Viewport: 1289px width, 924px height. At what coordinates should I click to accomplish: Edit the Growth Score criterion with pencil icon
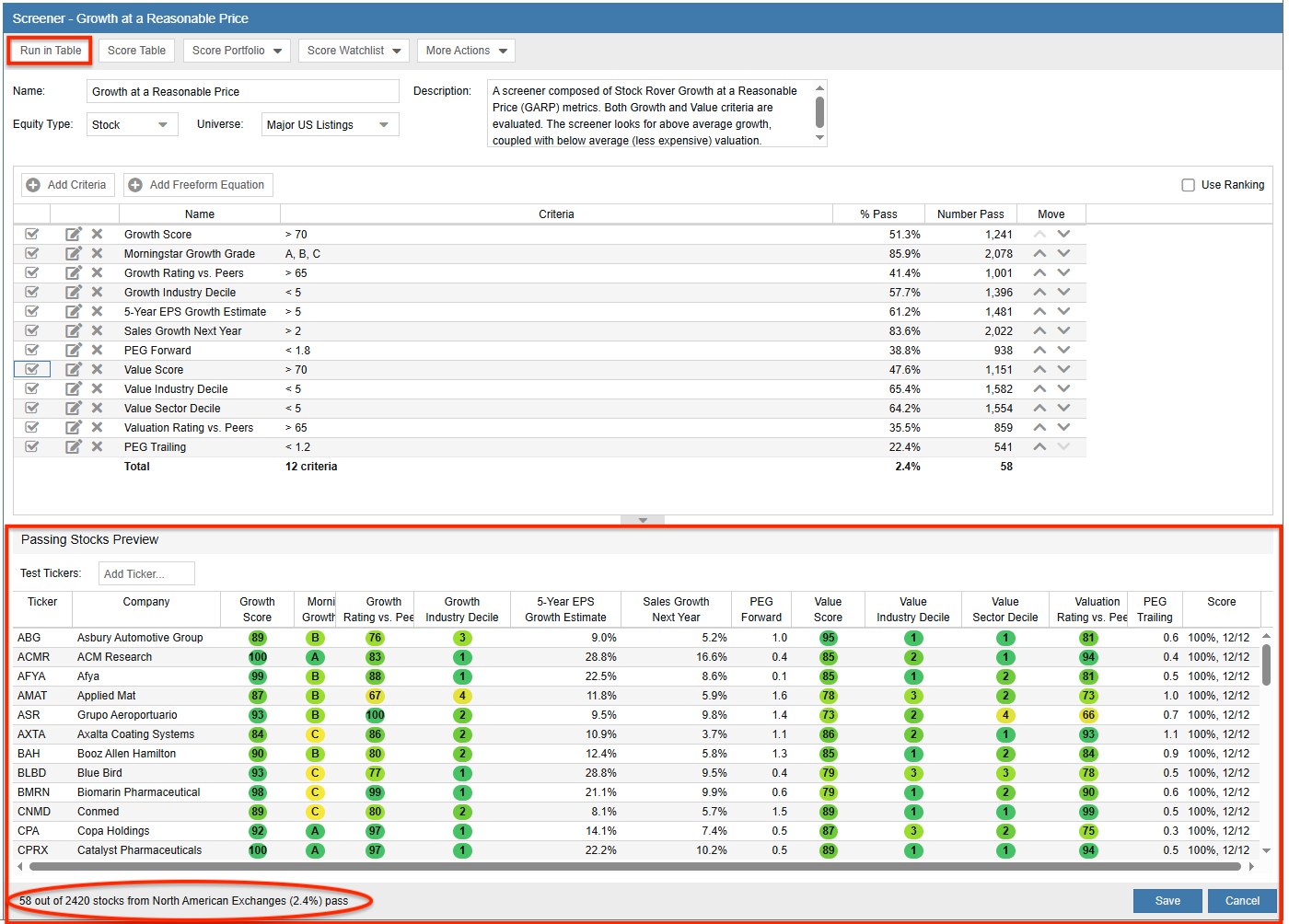point(74,234)
